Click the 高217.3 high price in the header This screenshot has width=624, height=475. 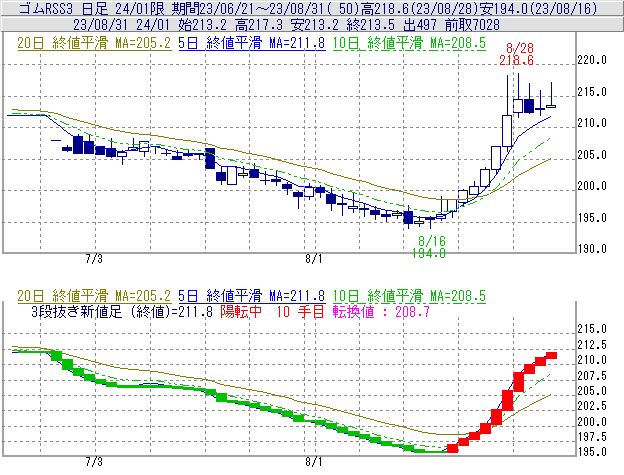tap(259, 25)
